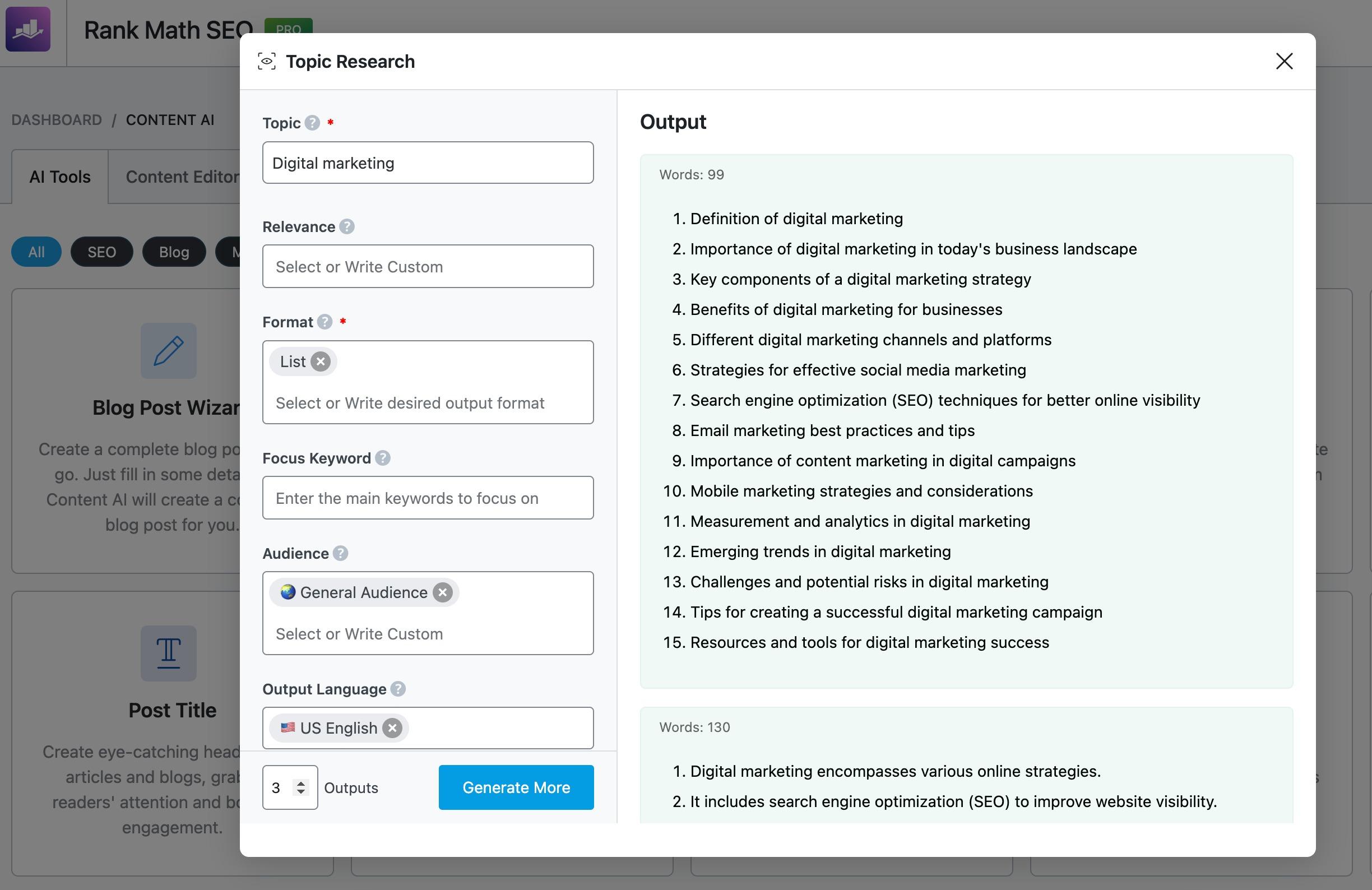Switch to the Content Editor tab
The height and width of the screenshot is (890, 1372).
tap(182, 177)
